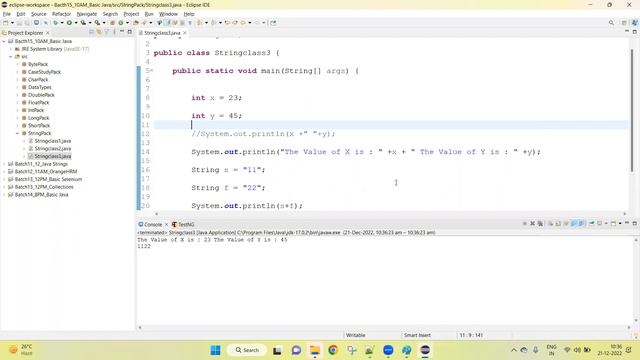The image size is (640, 360).
Task: Open the Debug button dropdown arrow
Action: 62,23
